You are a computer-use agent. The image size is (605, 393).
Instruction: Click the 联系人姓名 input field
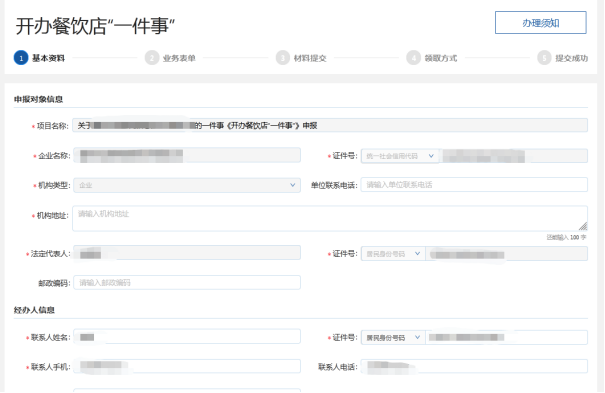pos(187,337)
